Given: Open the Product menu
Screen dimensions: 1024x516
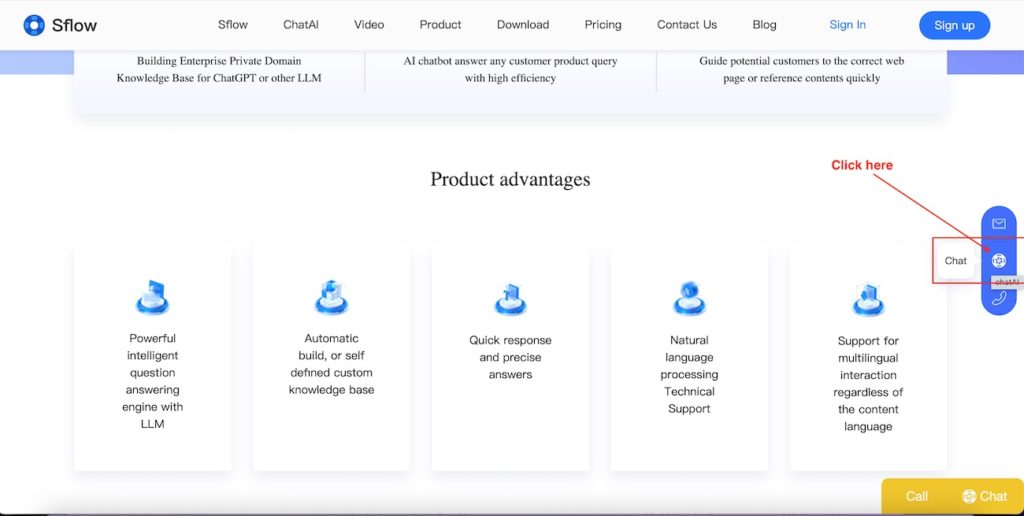Looking at the screenshot, I should pos(440,25).
